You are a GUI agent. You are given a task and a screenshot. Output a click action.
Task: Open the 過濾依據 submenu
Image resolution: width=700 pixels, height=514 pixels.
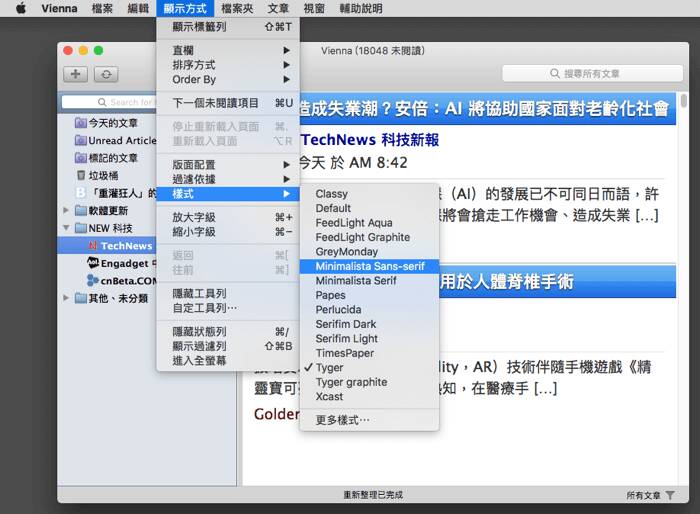pos(228,179)
